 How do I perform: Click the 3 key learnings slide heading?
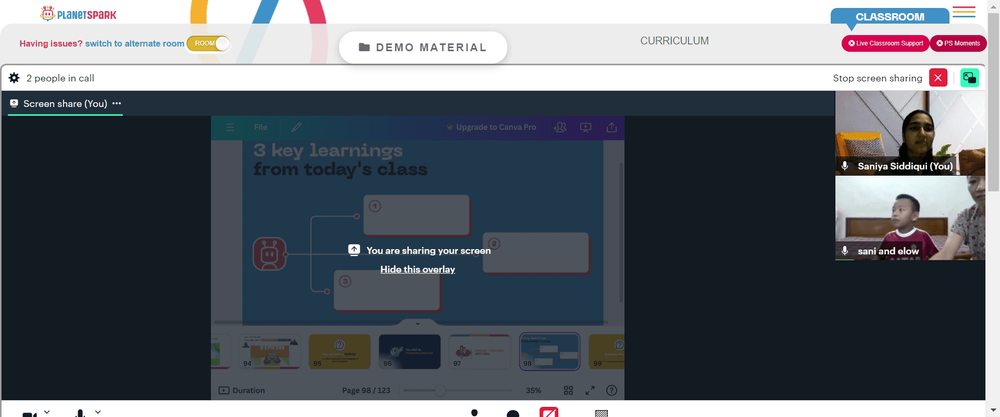(340, 159)
